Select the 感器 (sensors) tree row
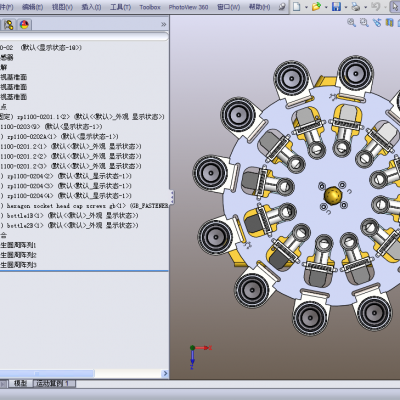 click(x=7, y=58)
